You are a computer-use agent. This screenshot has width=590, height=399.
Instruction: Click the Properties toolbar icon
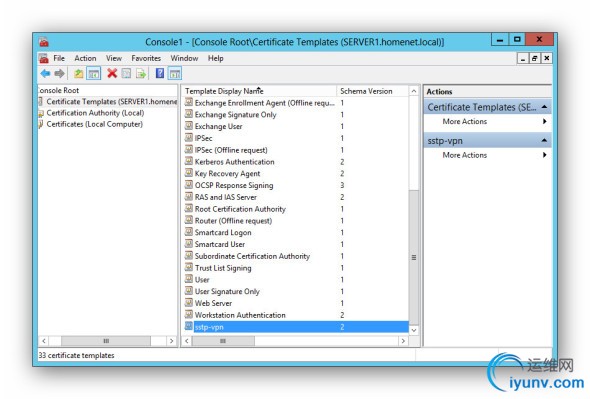tap(126, 73)
